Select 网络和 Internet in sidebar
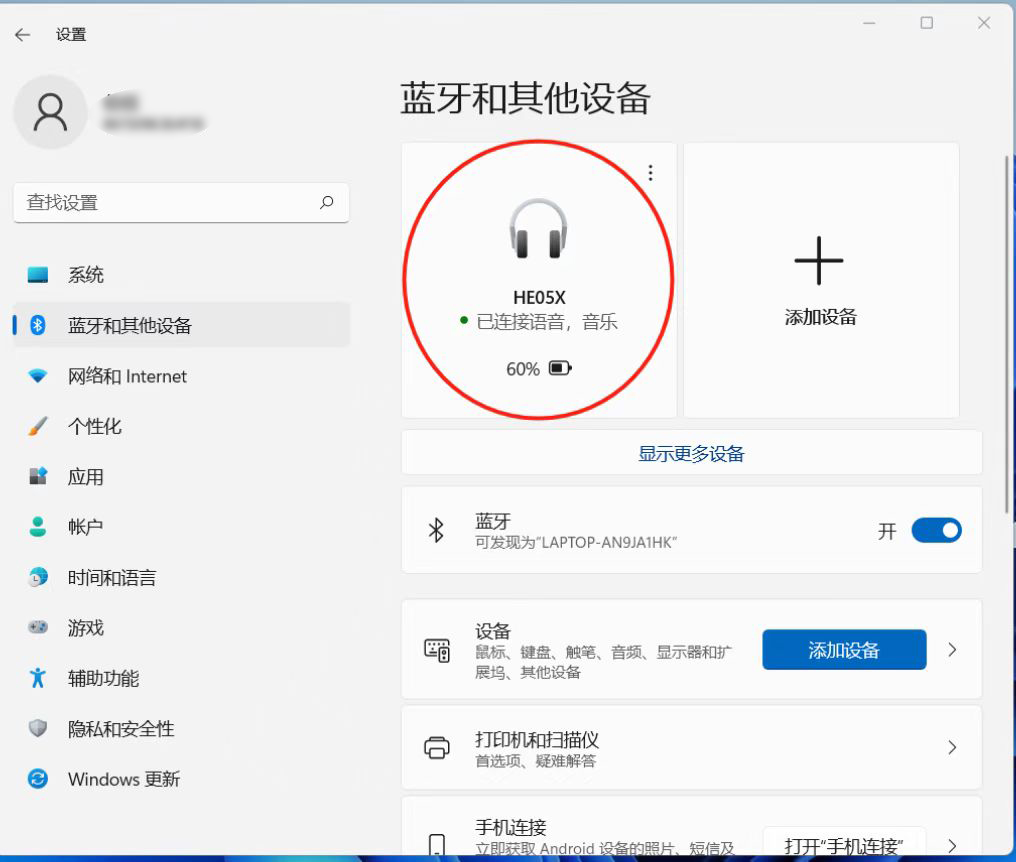The height and width of the screenshot is (862, 1016). tap(127, 376)
